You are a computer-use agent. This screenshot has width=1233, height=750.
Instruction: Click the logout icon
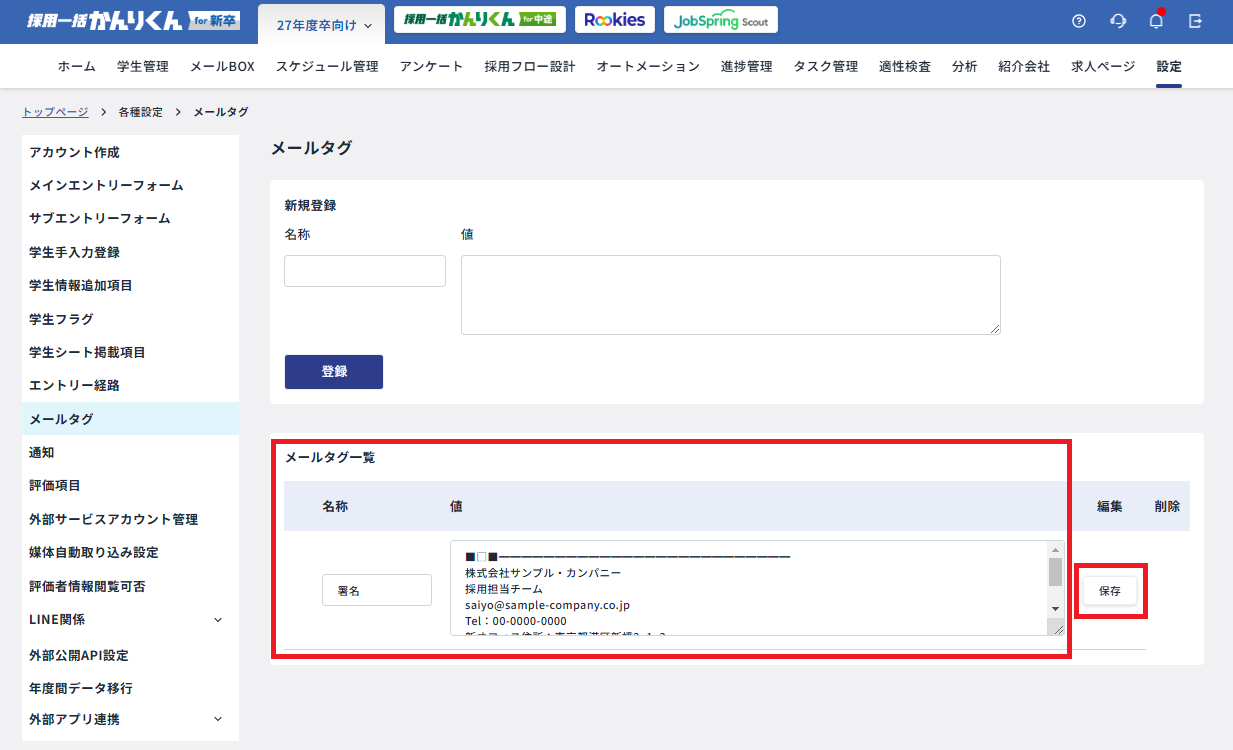1194,19
